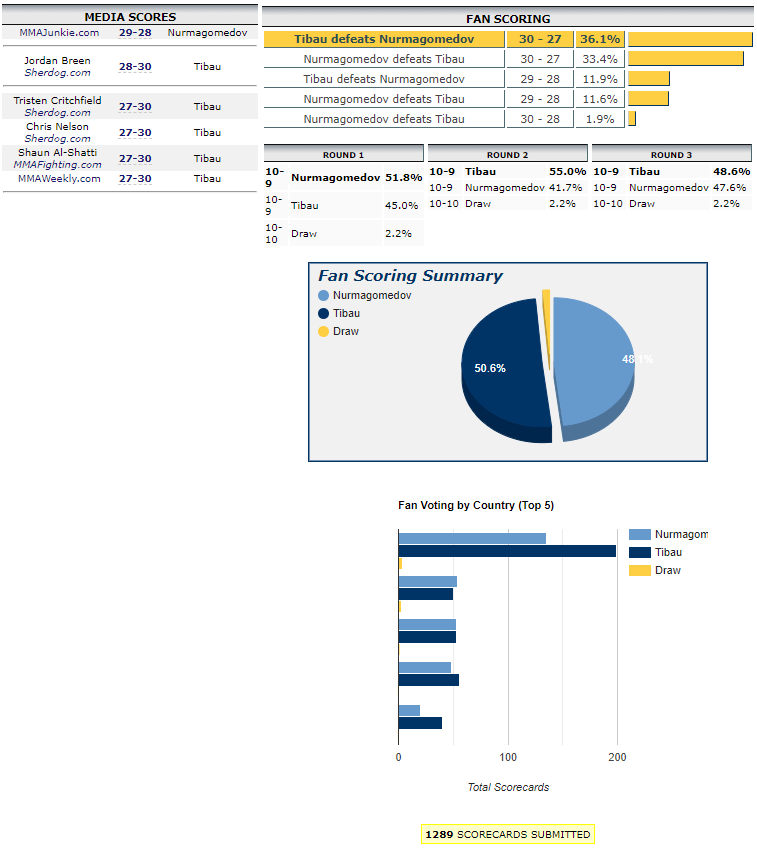
Task: Click the 1.9% small yellow bar
Action: [632, 119]
